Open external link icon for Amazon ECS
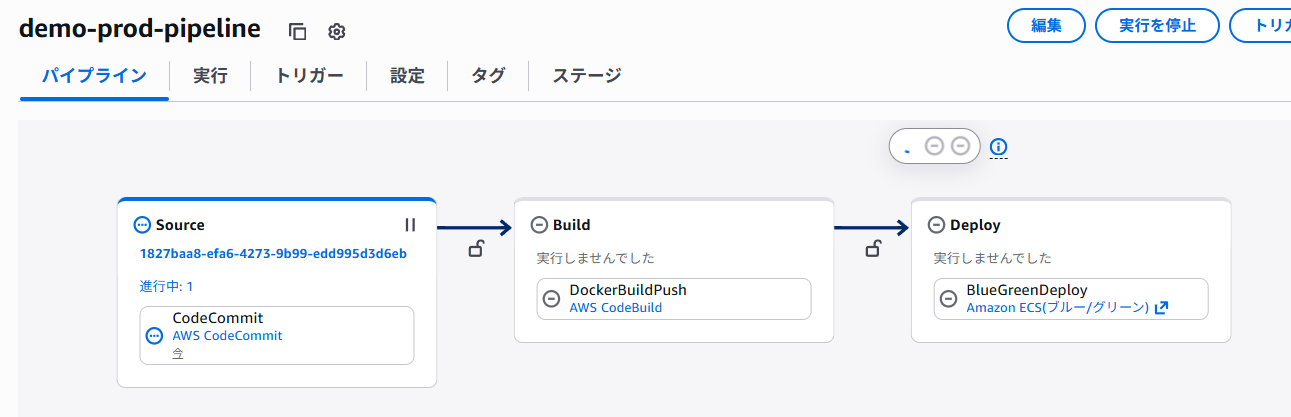Screen dimensions: 1291x417 click(x=1161, y=308)
